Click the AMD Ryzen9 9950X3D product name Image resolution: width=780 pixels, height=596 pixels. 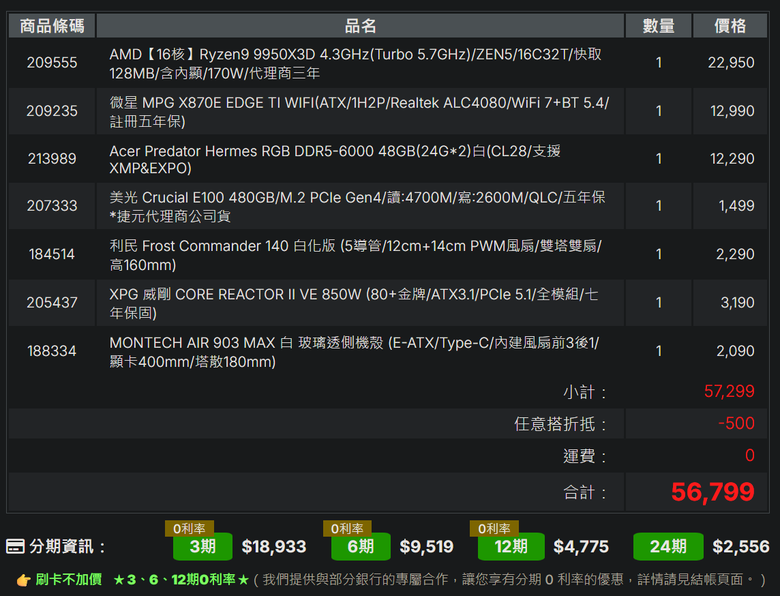(355, 64)
